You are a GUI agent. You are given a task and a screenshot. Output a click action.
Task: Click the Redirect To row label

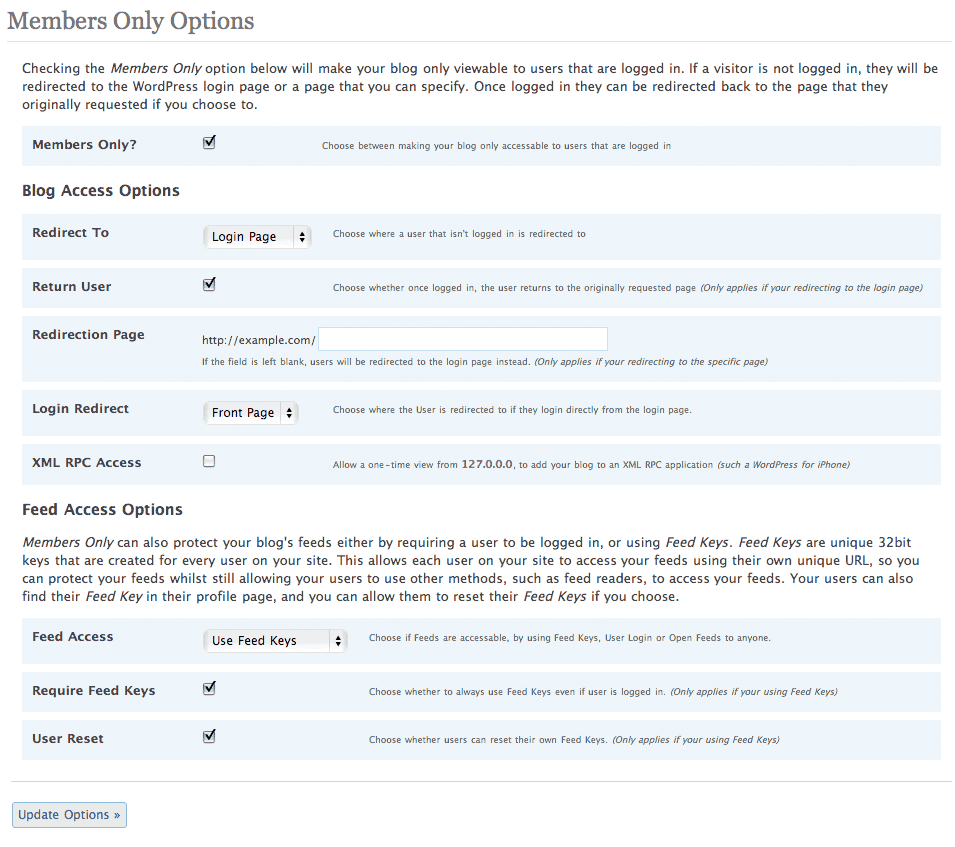71,233
